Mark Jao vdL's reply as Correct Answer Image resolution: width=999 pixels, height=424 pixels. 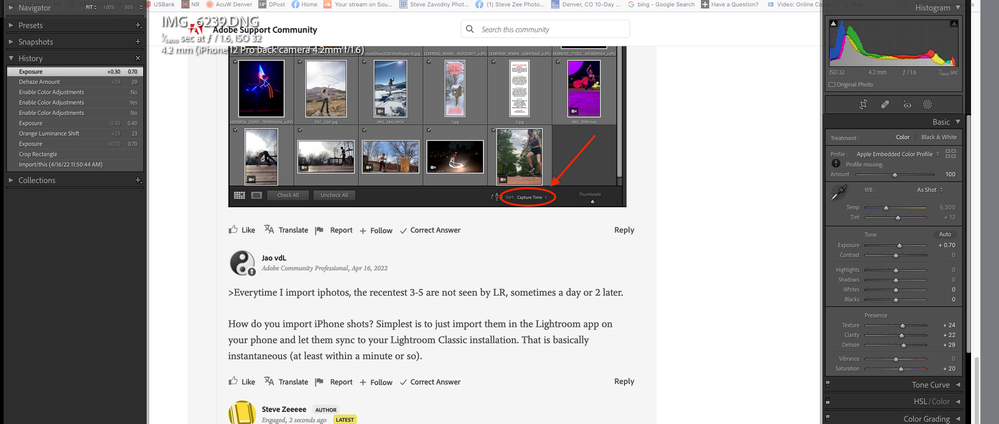(430, 382)
